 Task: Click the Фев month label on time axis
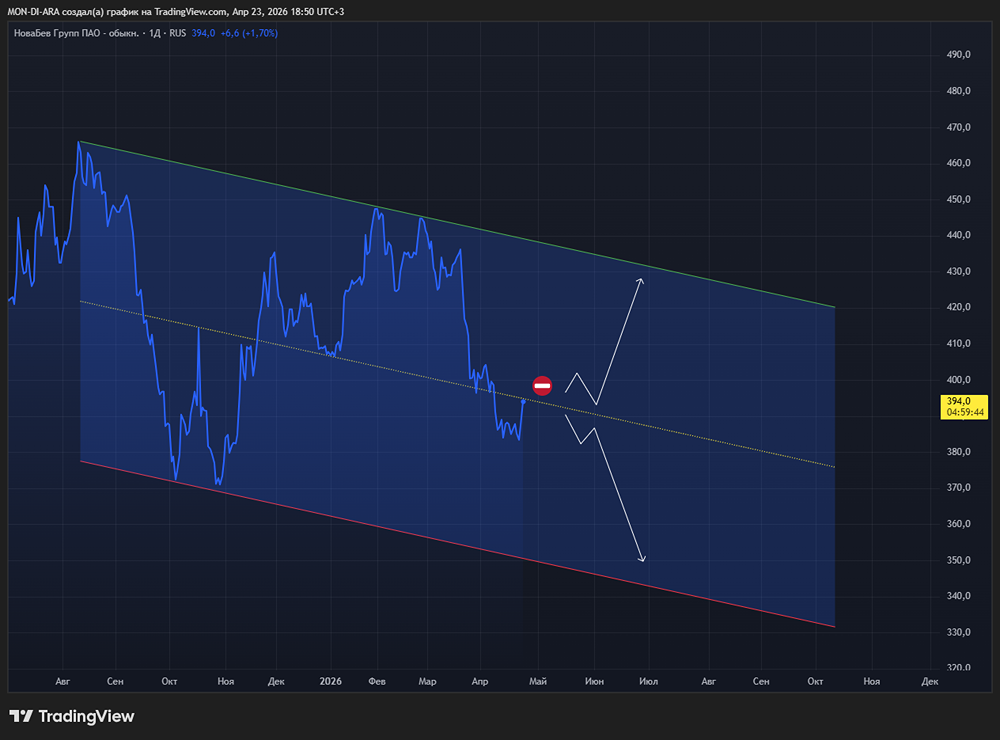click(x=377, y=681)
